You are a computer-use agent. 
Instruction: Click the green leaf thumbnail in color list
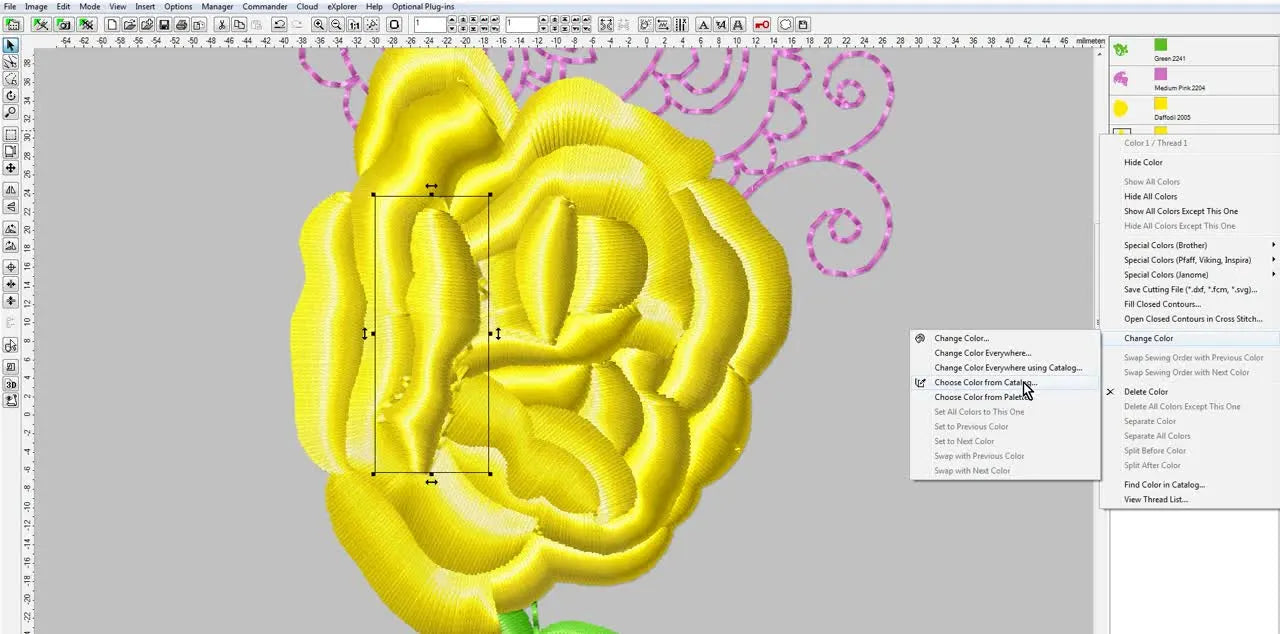coord(1121,49)
